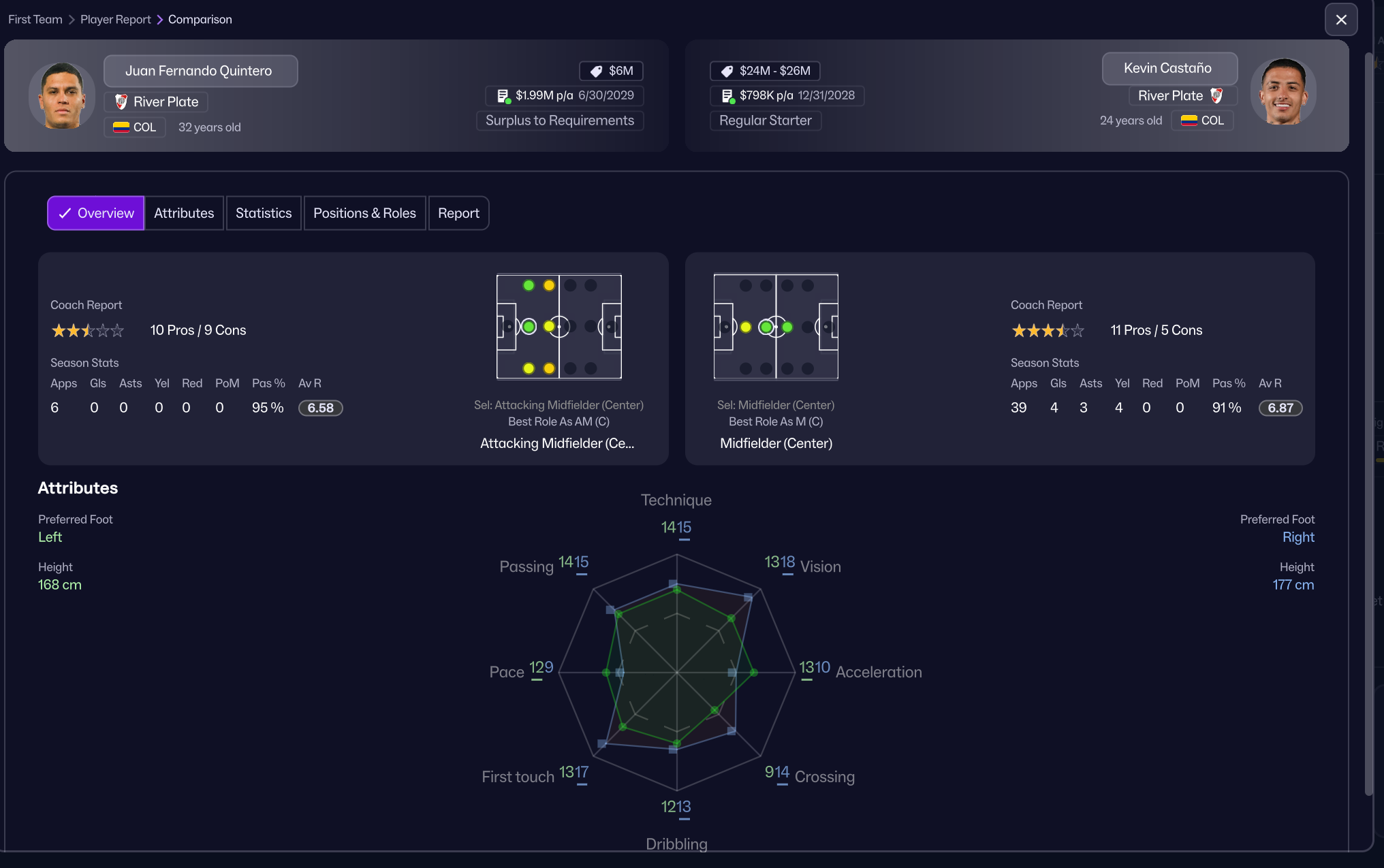The width and height of the screenshot is (1384, 868).
Task: Click Castaño's 39 appearances value
Action: 1018,408
